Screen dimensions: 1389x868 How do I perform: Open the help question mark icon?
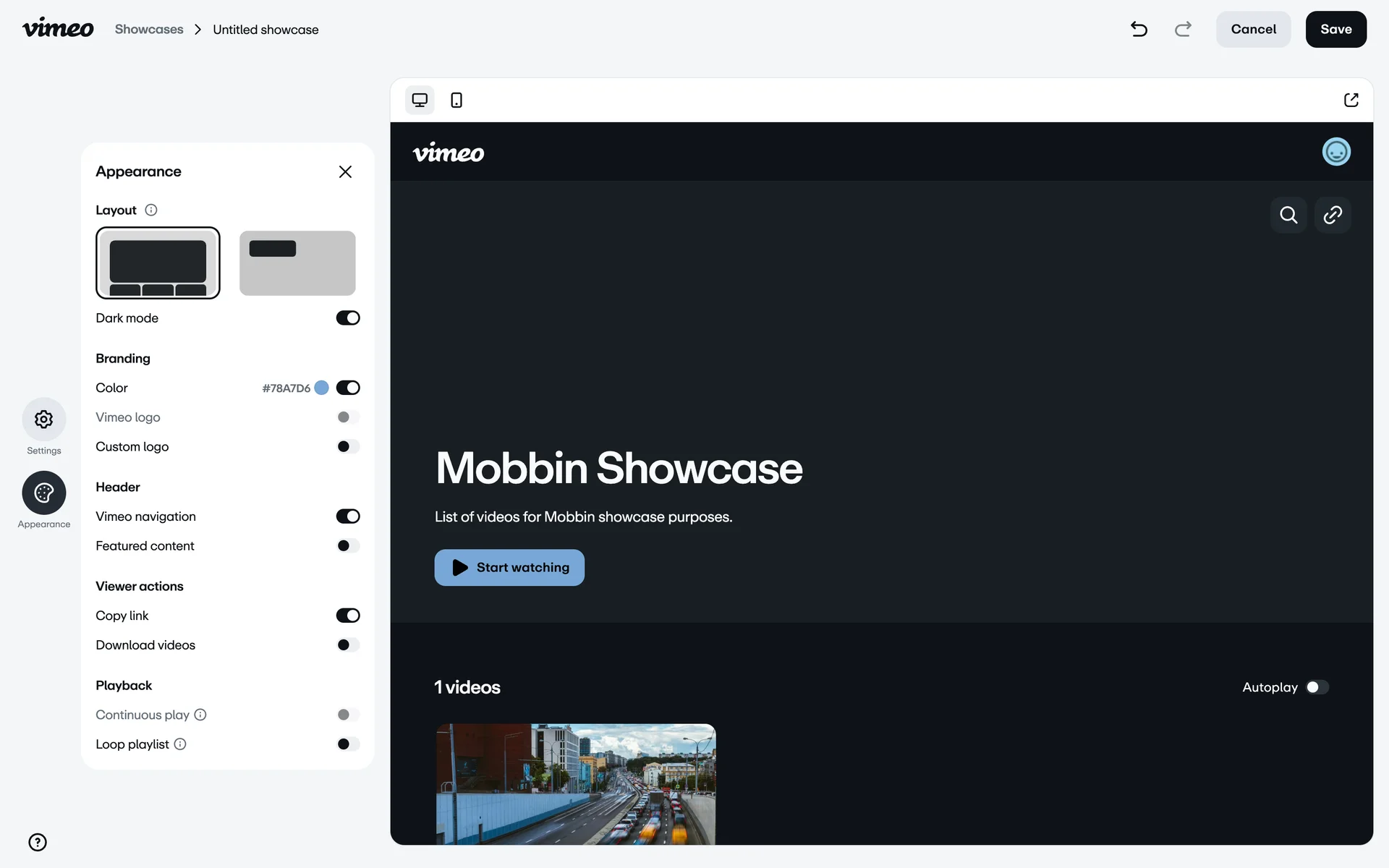[x=38, y=842]
